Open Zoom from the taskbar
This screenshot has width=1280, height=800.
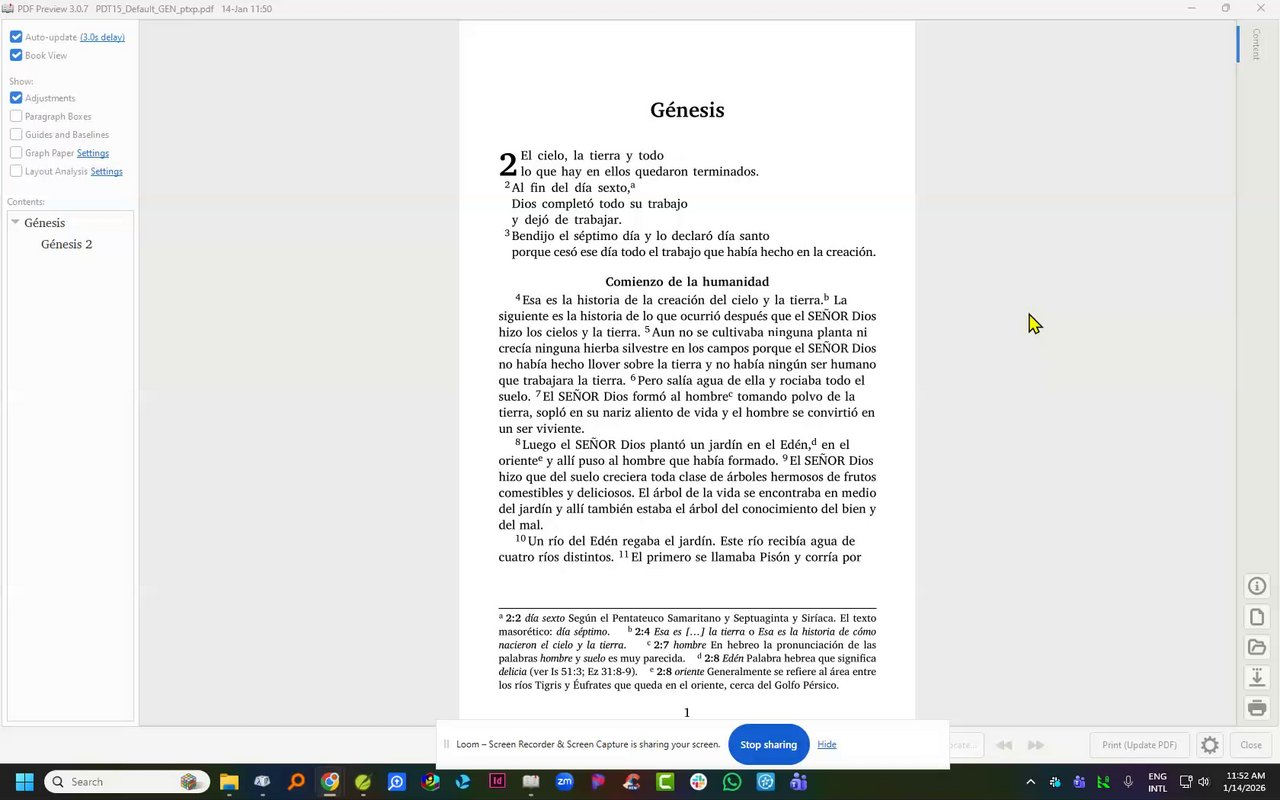(565, 782)
